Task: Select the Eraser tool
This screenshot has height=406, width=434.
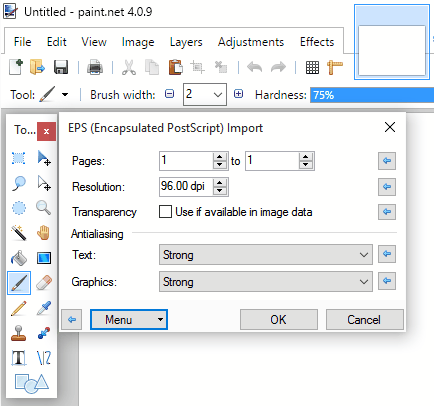Action: click(44, 283)
